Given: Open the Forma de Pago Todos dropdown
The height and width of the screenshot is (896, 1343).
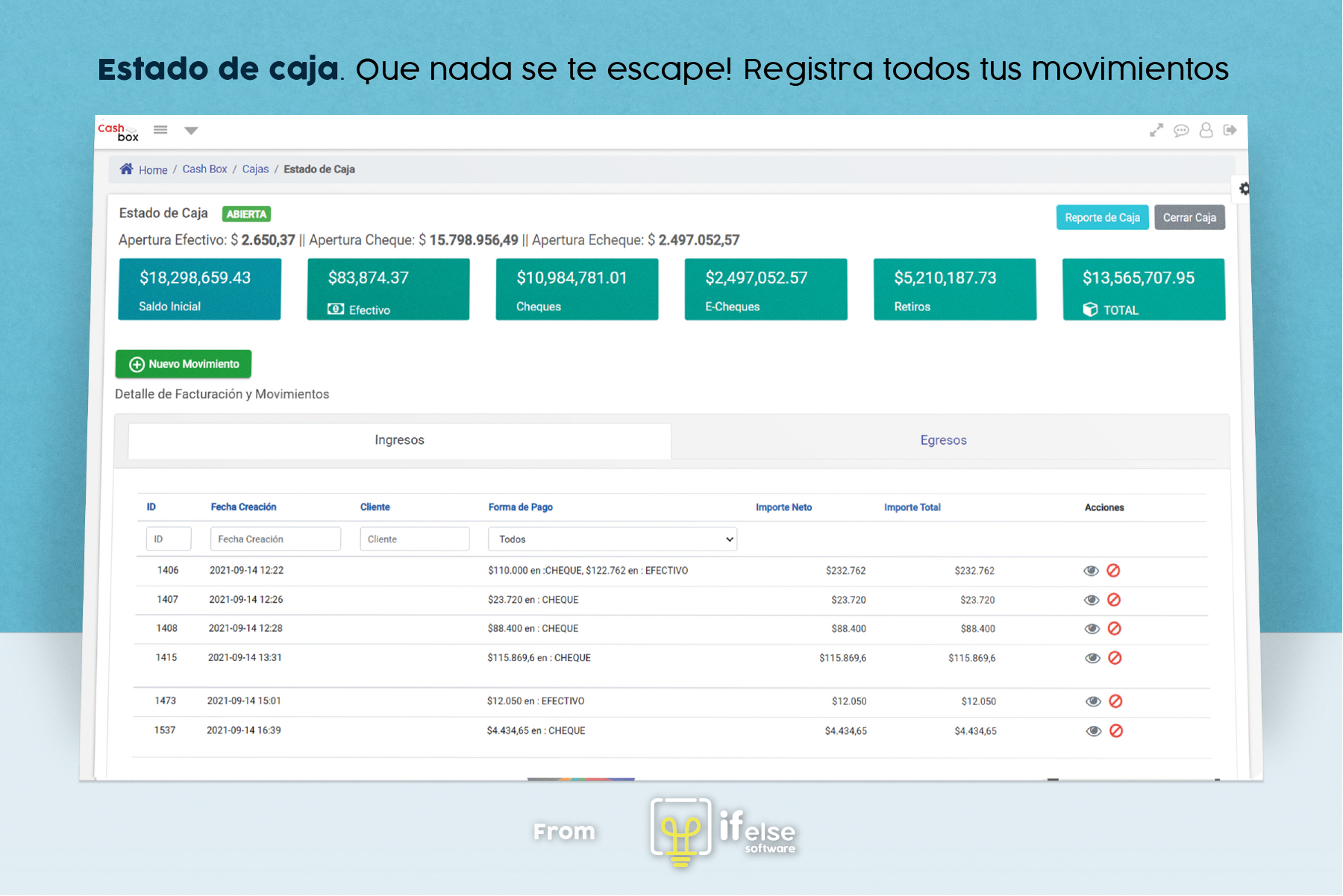Looking at the screenshot, I should [613, 539].
